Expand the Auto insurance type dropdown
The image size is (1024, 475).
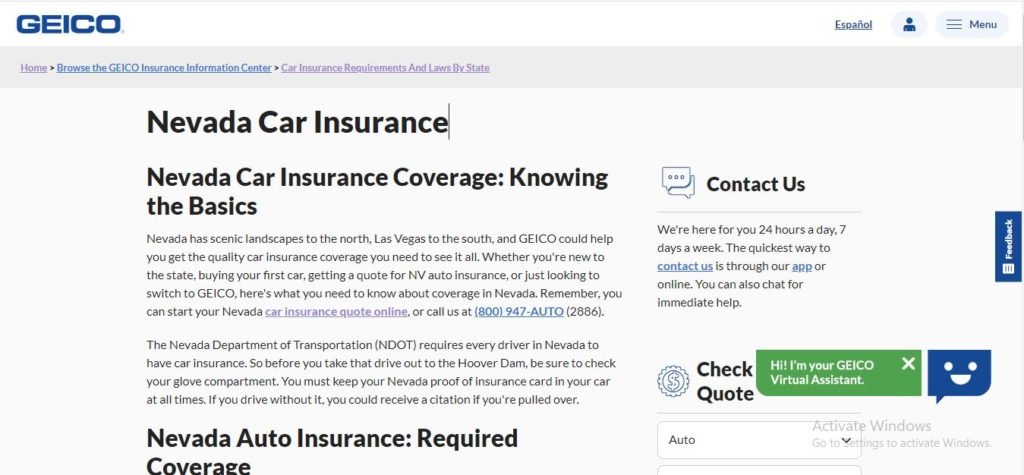point(759,440)
